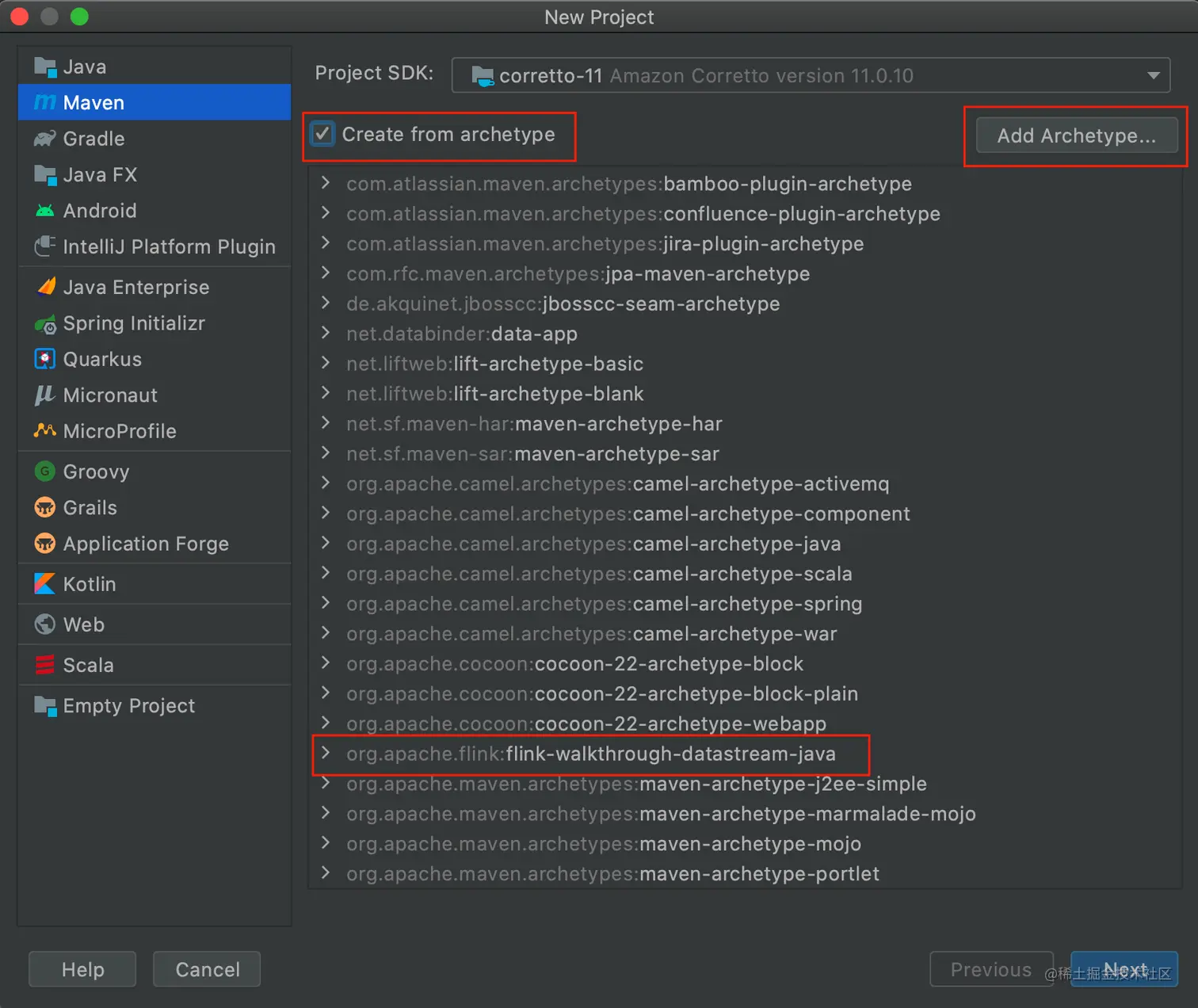1198x1008 pixels.
Task: Select the Java Enterprise flame icon
Action: 47,287
